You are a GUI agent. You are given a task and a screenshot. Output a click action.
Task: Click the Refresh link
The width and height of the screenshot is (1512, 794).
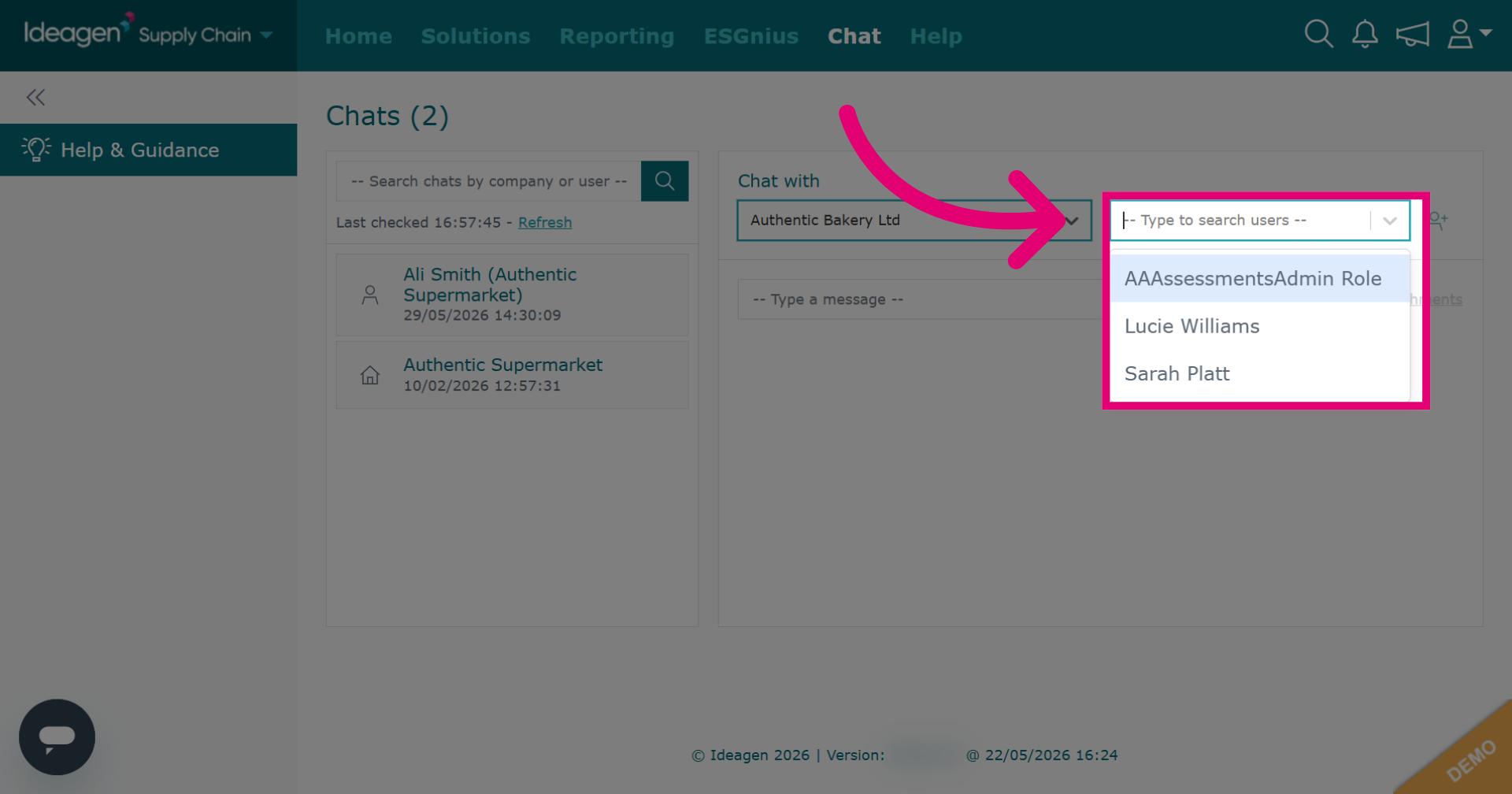point(545,222)
